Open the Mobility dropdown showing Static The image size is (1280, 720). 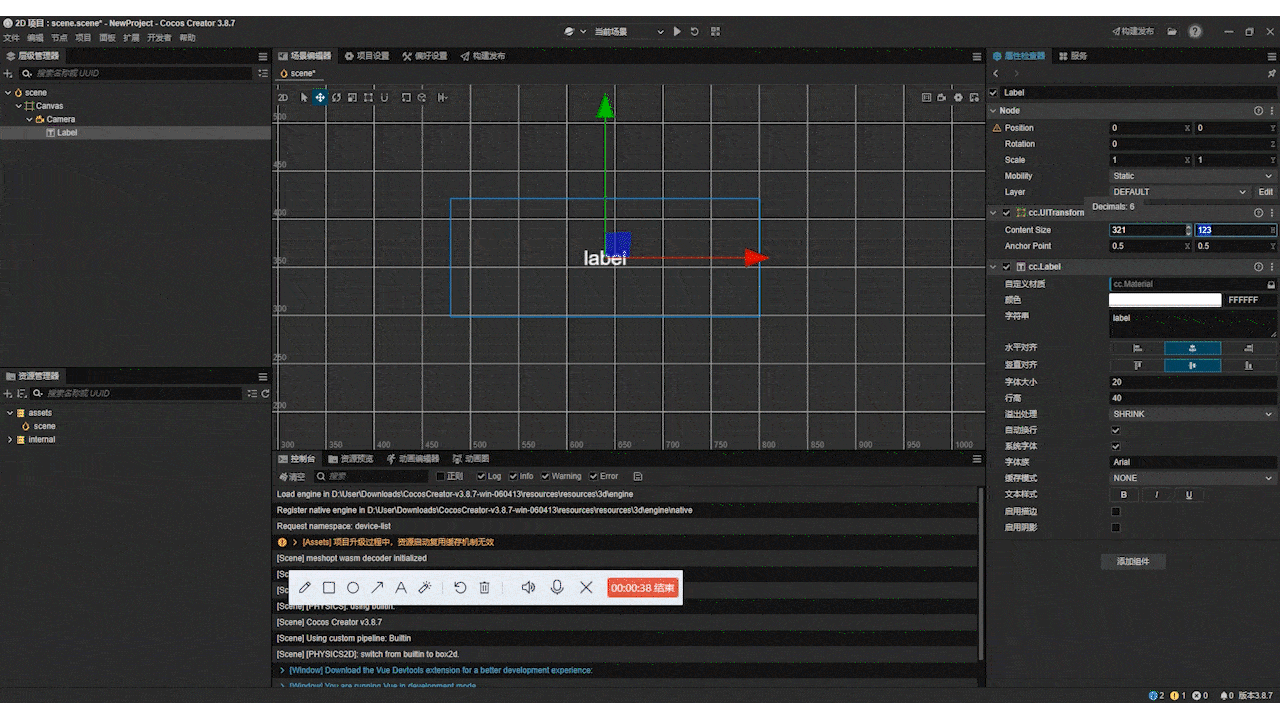pyautogui.click(x=1192, y=176)
